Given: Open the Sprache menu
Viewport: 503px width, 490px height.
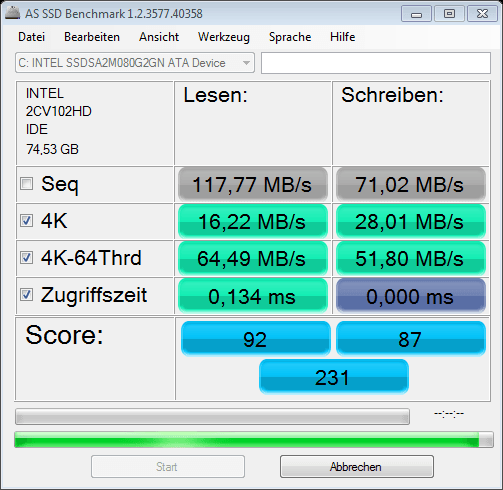Looking at the screenshot, I should point(290,37).
